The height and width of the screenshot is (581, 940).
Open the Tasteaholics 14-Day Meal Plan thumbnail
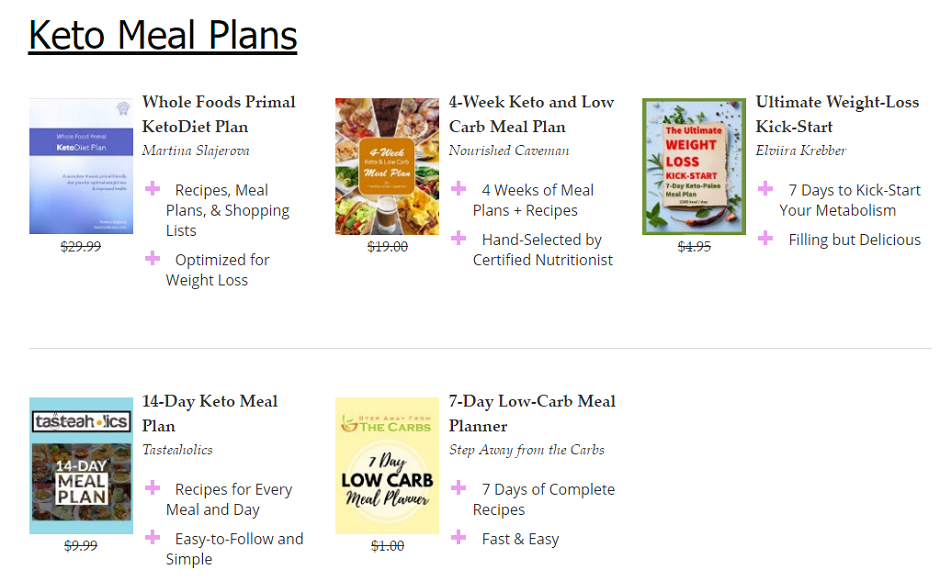tap(81, 465)
